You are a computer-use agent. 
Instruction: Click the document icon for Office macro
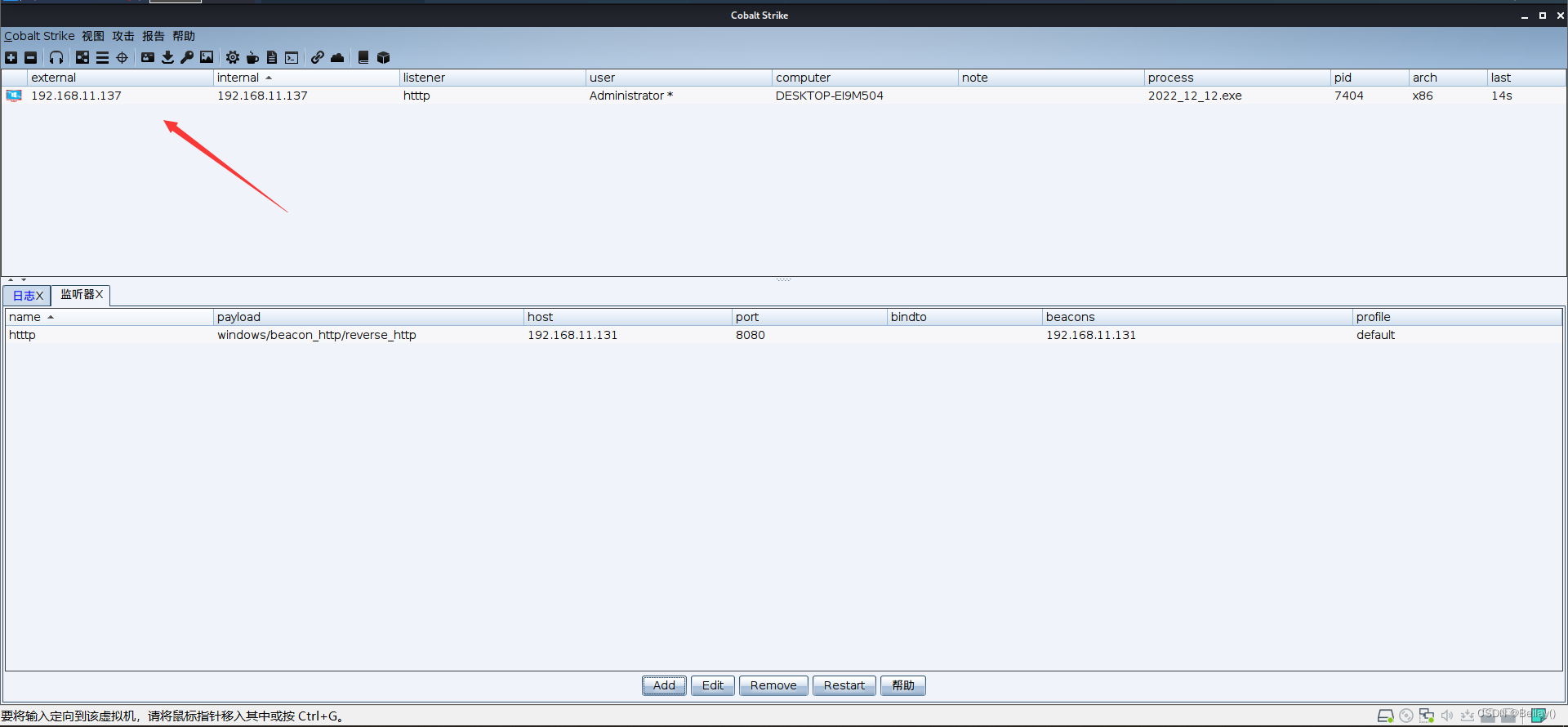pyautogui.click(x=272, y=57)
